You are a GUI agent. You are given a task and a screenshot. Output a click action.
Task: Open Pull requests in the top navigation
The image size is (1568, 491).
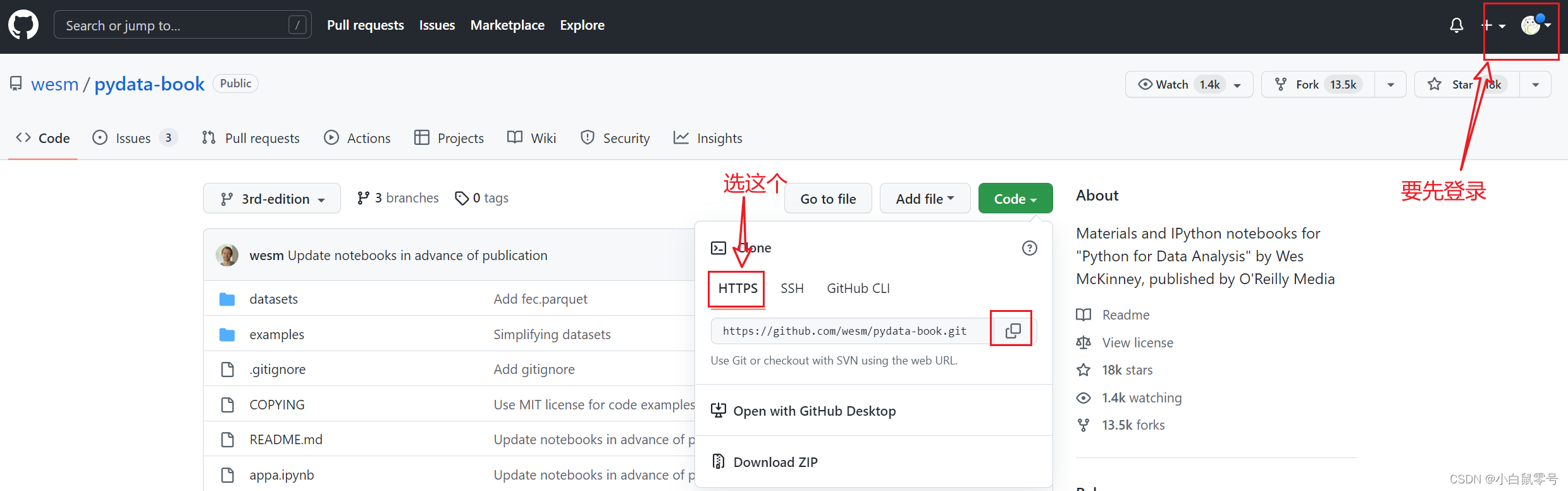click(366, 25)
